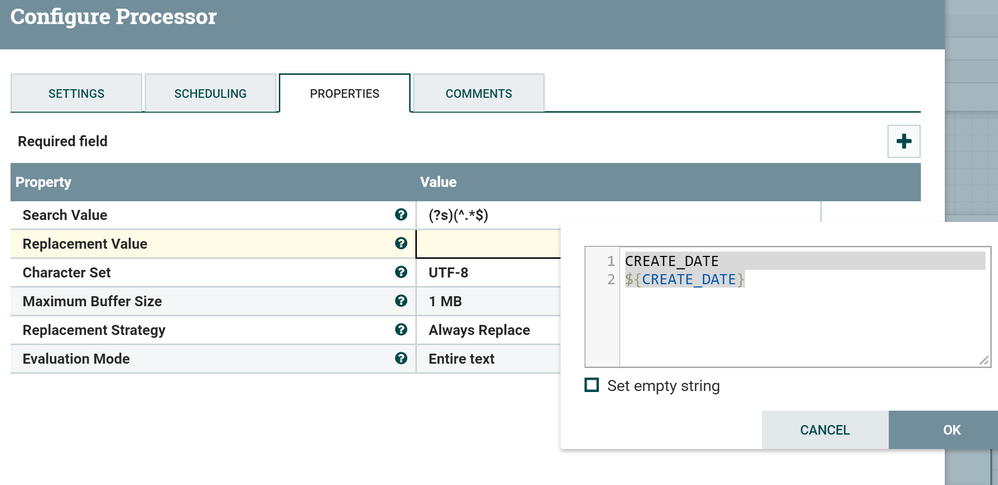Screen dimensions: 998x485
Task: Cancel the replacement value edit
Action: point(824,430)
